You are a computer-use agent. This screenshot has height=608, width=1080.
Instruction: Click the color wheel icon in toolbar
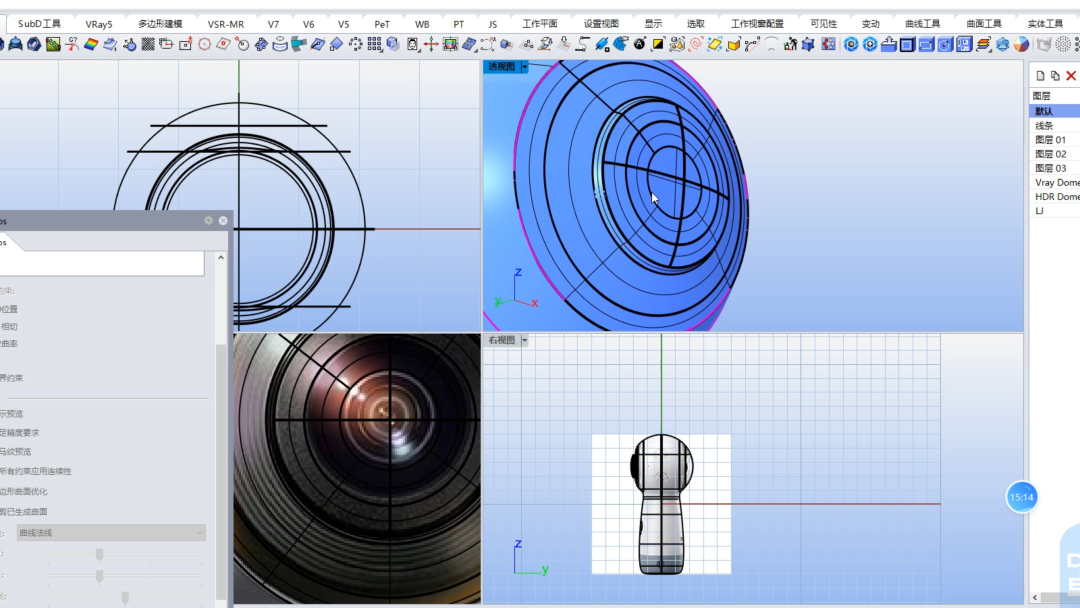1021,45
